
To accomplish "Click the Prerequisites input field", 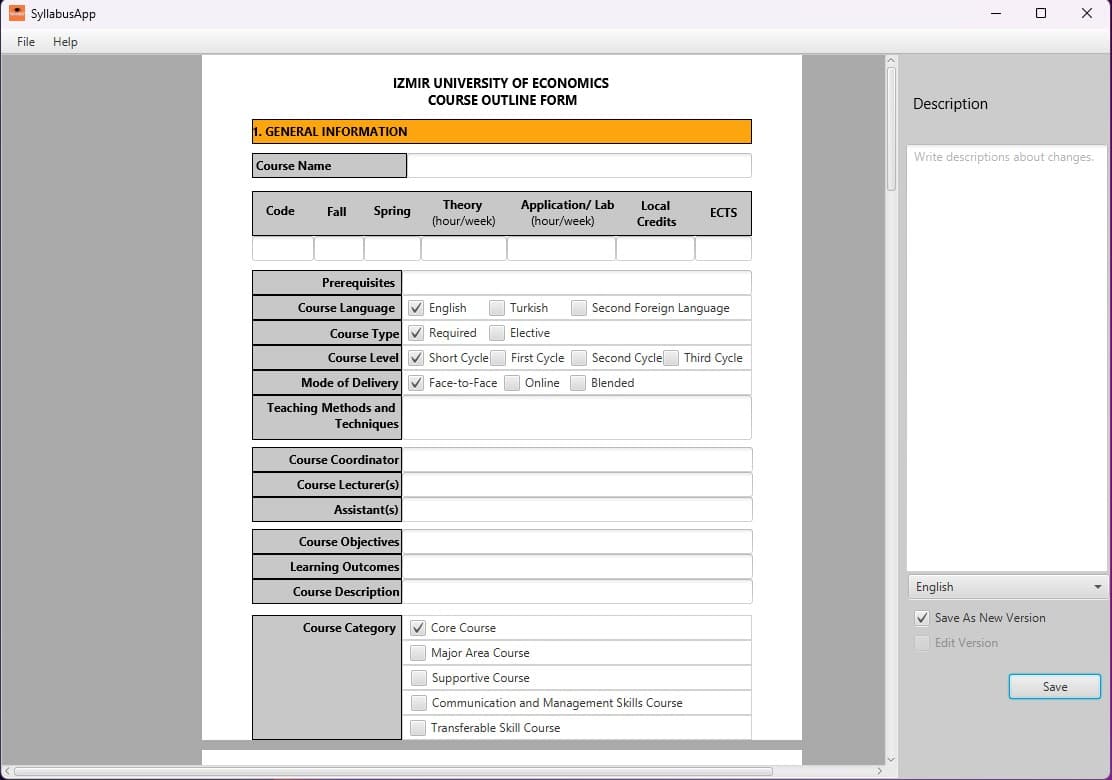I will 577,283.
